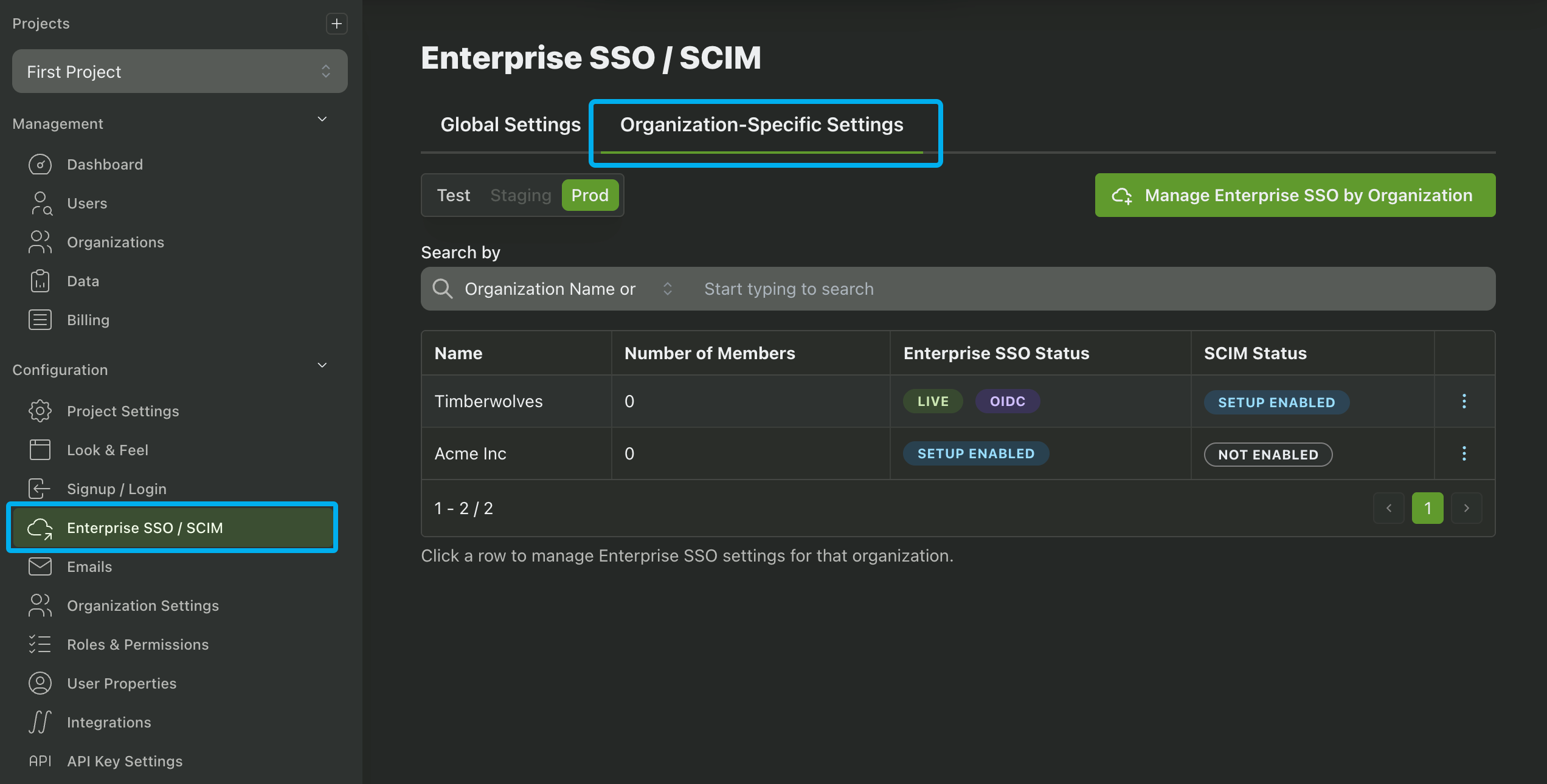
Task: Open the search field criteria dropdown
Action: pyautogui.click(x=667, y=289)
